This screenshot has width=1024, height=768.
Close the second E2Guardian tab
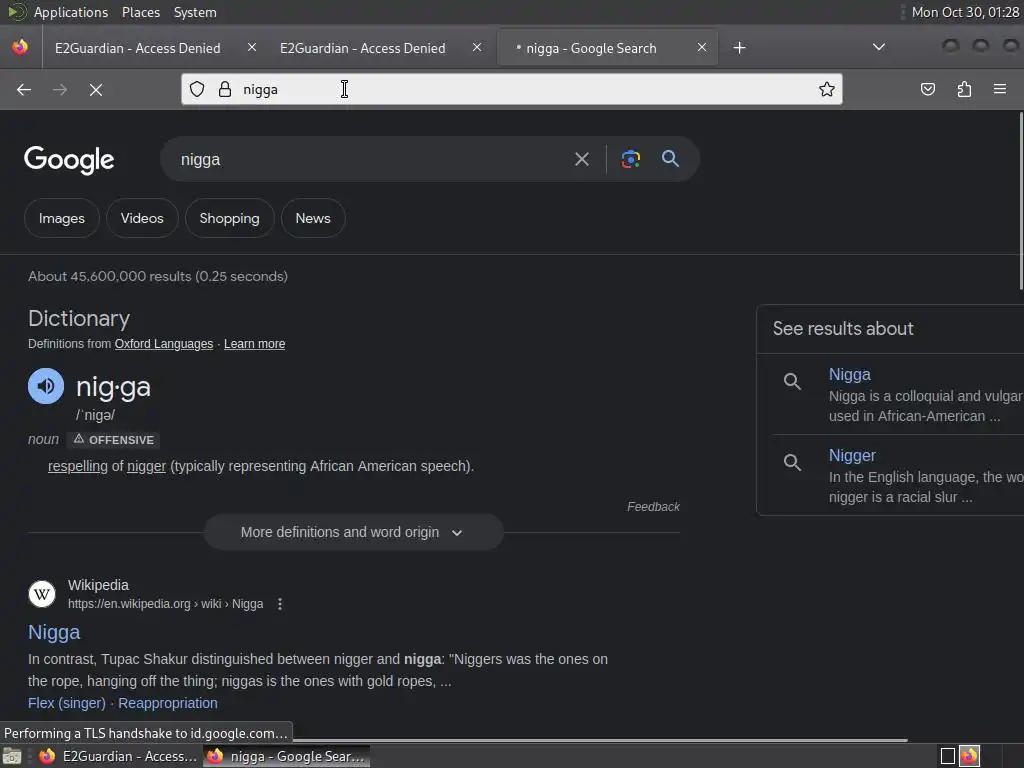[x=477, y=47]
